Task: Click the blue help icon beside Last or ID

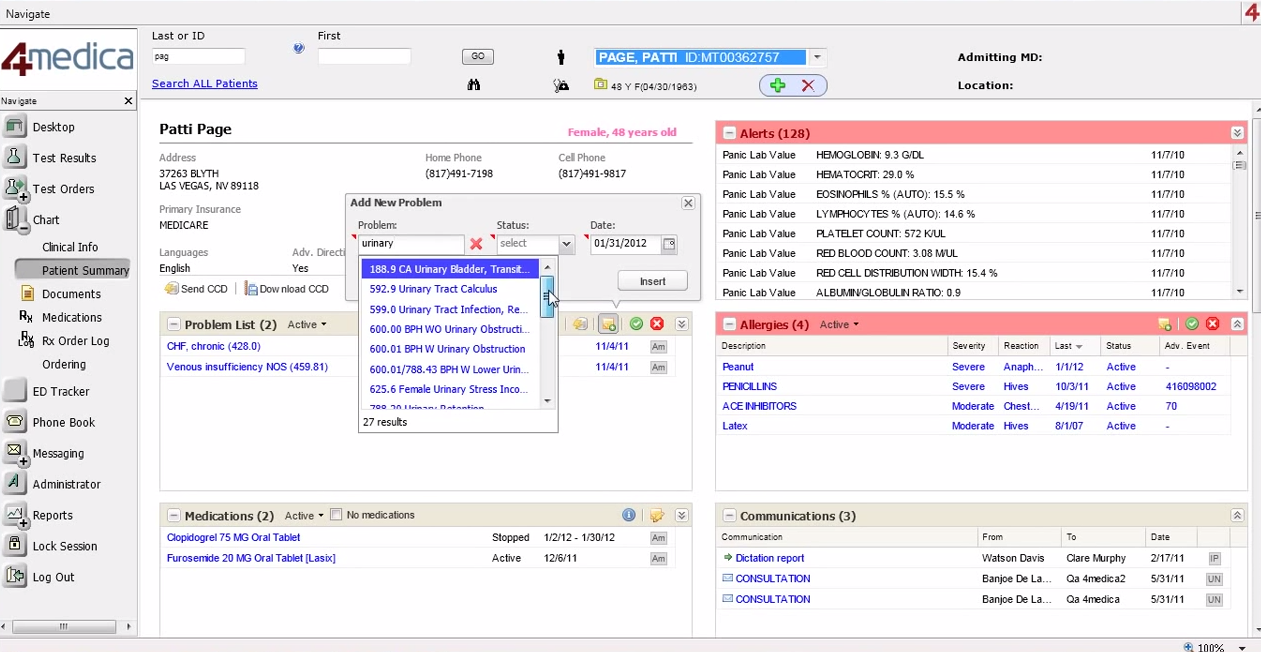Action: [298, 49]
